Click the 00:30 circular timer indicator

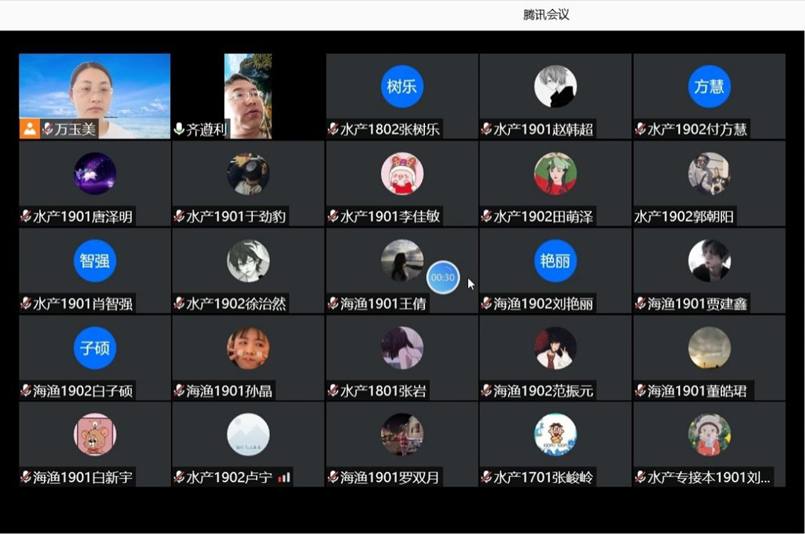443,277
